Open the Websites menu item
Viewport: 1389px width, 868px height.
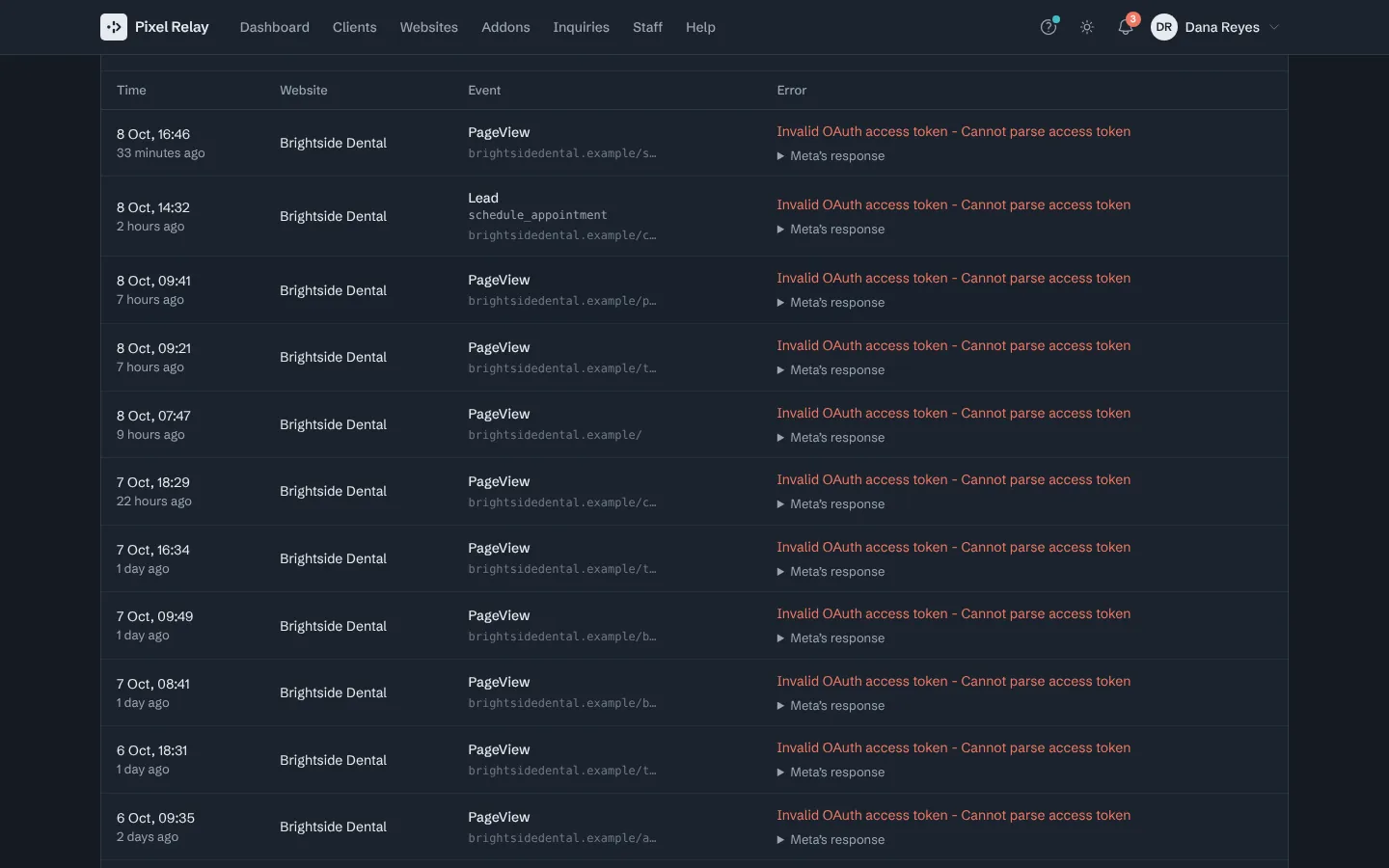point(429,27)
